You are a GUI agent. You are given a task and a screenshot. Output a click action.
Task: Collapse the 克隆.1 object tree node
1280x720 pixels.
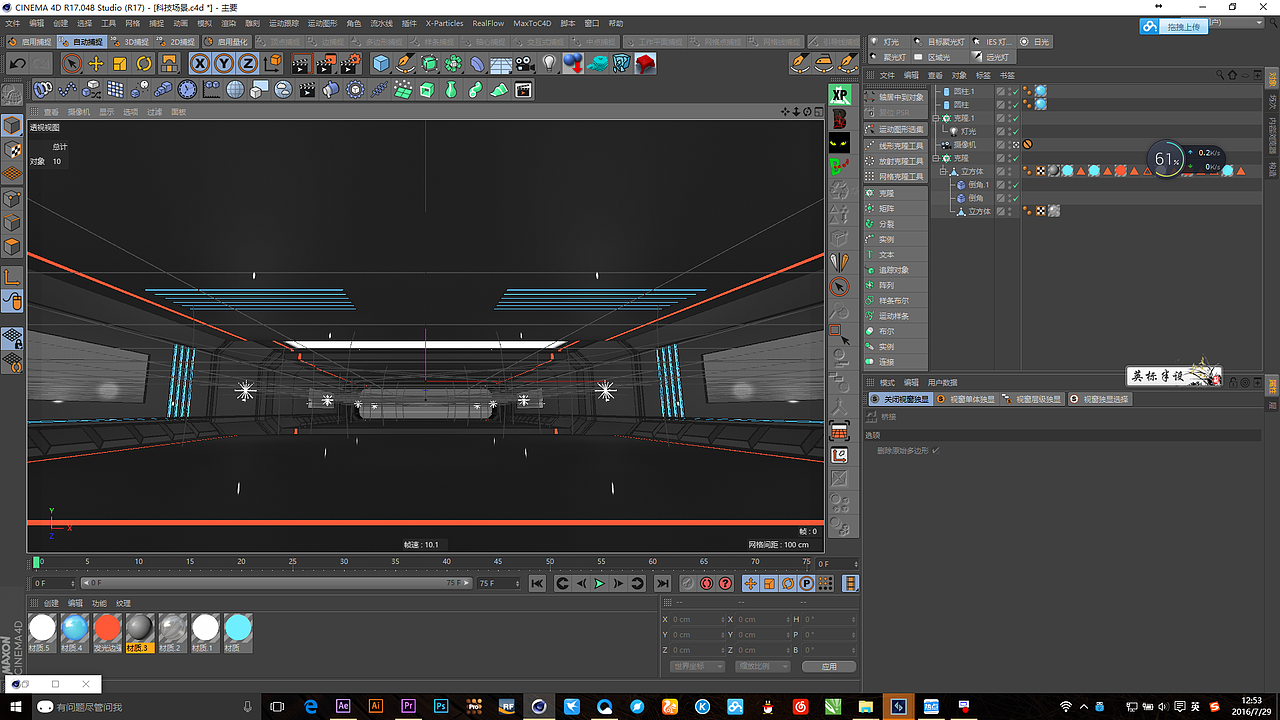pyautogui.click(x=937, y=118)
